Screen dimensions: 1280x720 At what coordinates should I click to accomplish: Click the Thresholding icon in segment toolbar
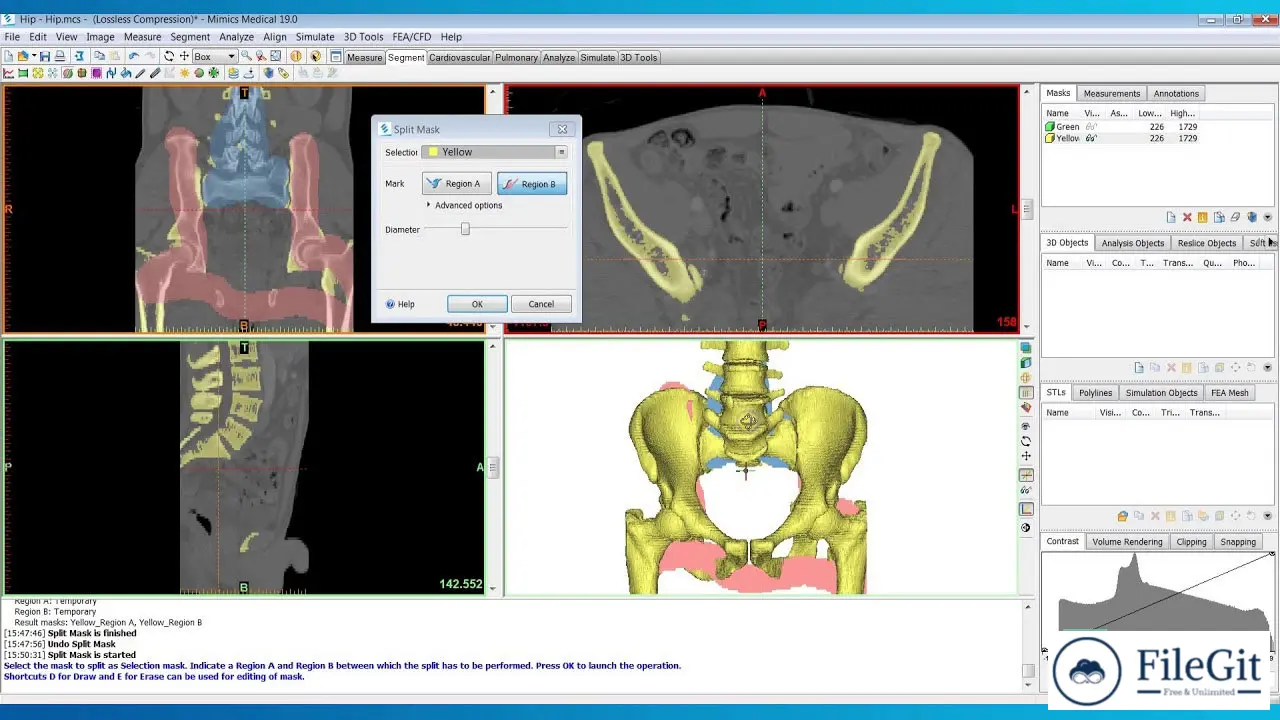coord(8,73)
